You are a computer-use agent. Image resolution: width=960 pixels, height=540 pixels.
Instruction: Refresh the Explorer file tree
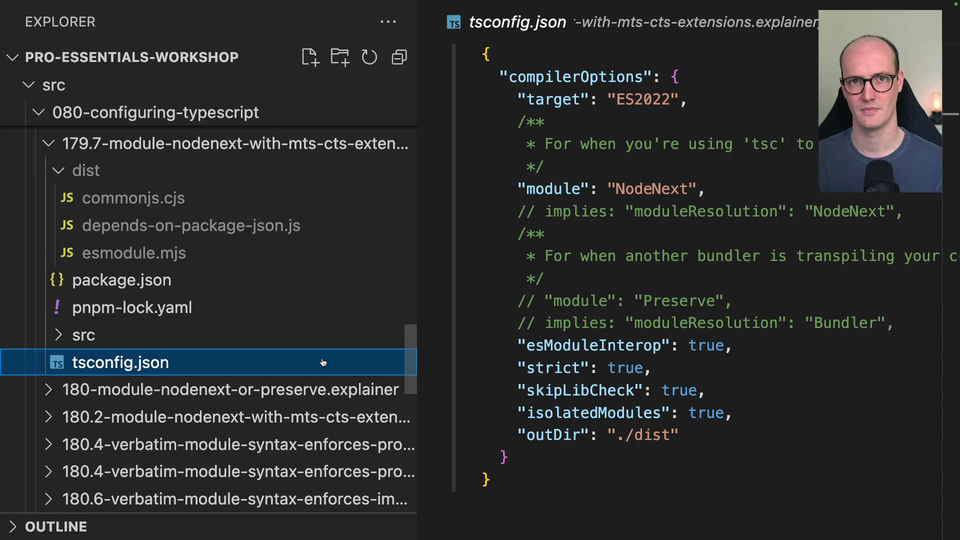click(x=369, y=57)
